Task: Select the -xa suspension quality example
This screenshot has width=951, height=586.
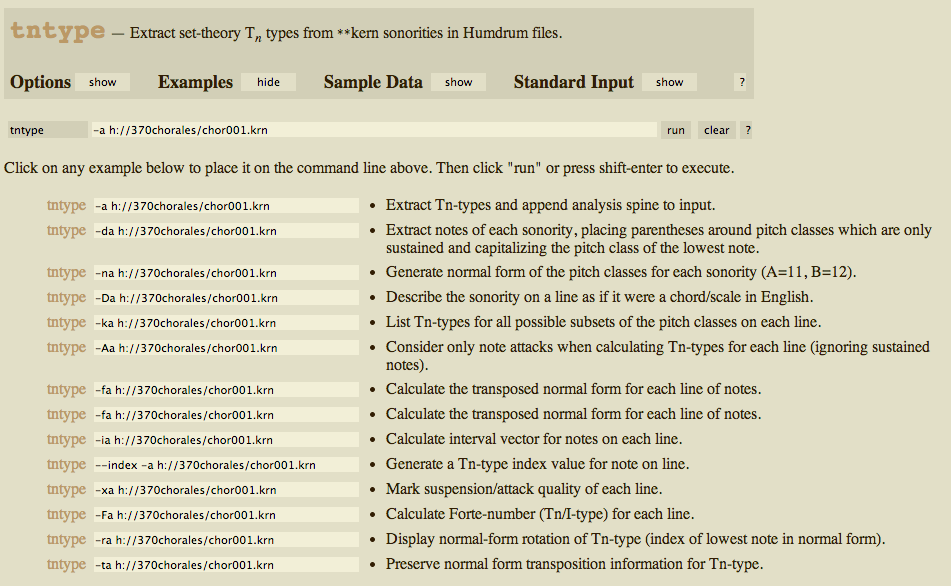Action: 225,490
